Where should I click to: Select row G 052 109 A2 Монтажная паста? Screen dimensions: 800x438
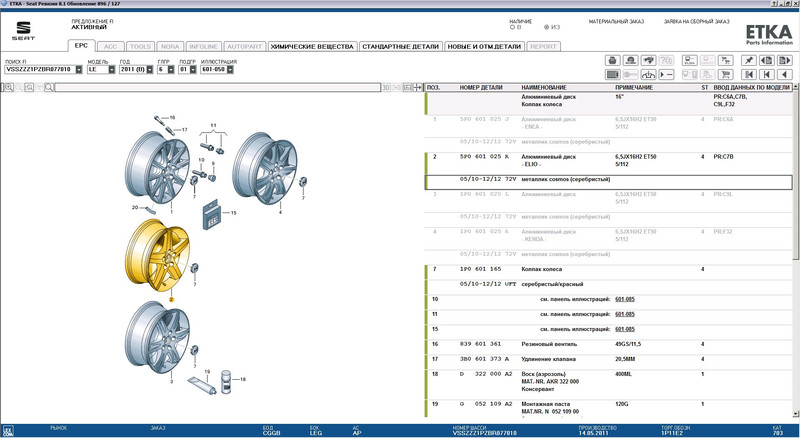click(609, 408)
